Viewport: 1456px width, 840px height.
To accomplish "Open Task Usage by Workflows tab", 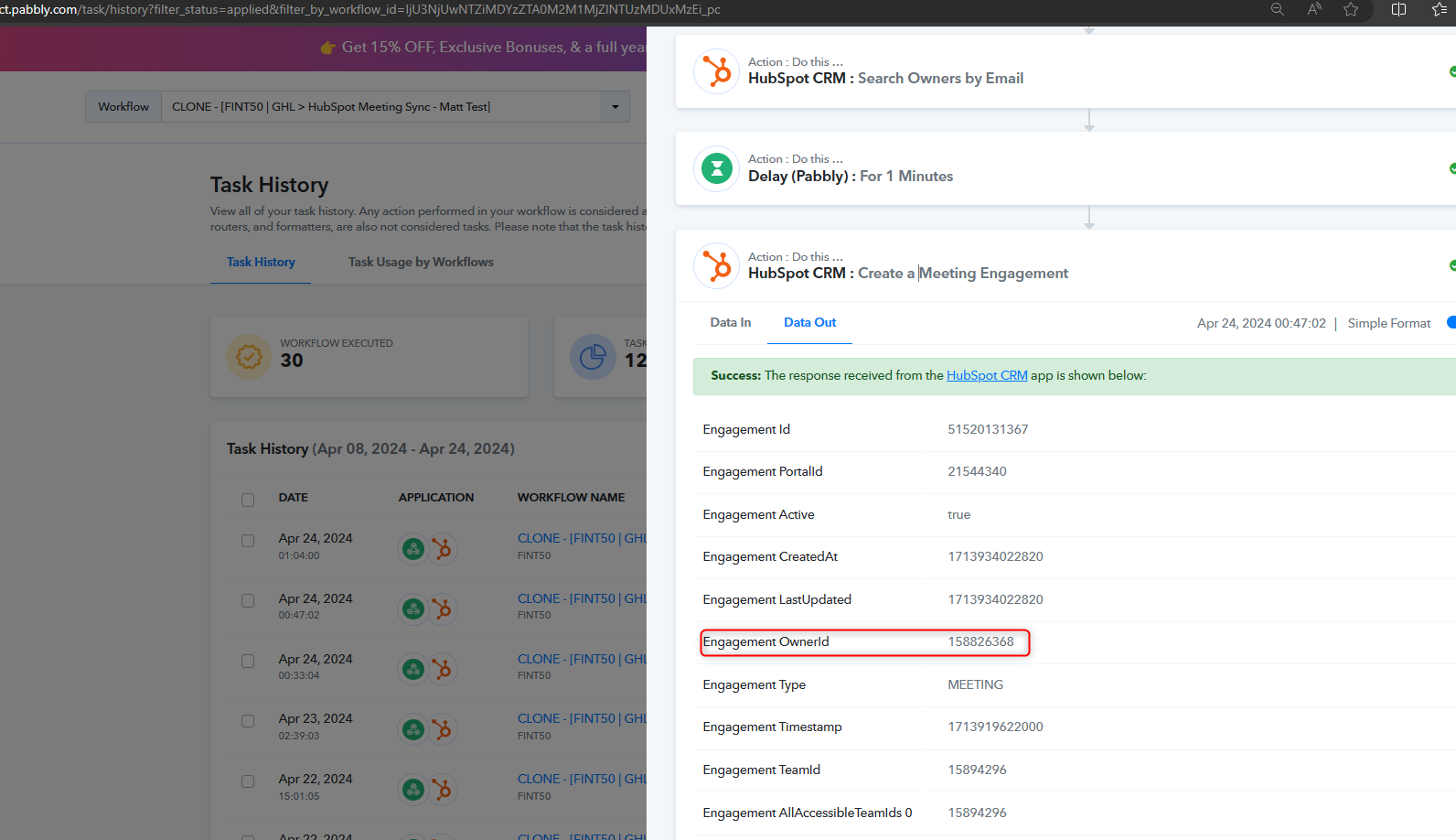I will click(421, 262).
